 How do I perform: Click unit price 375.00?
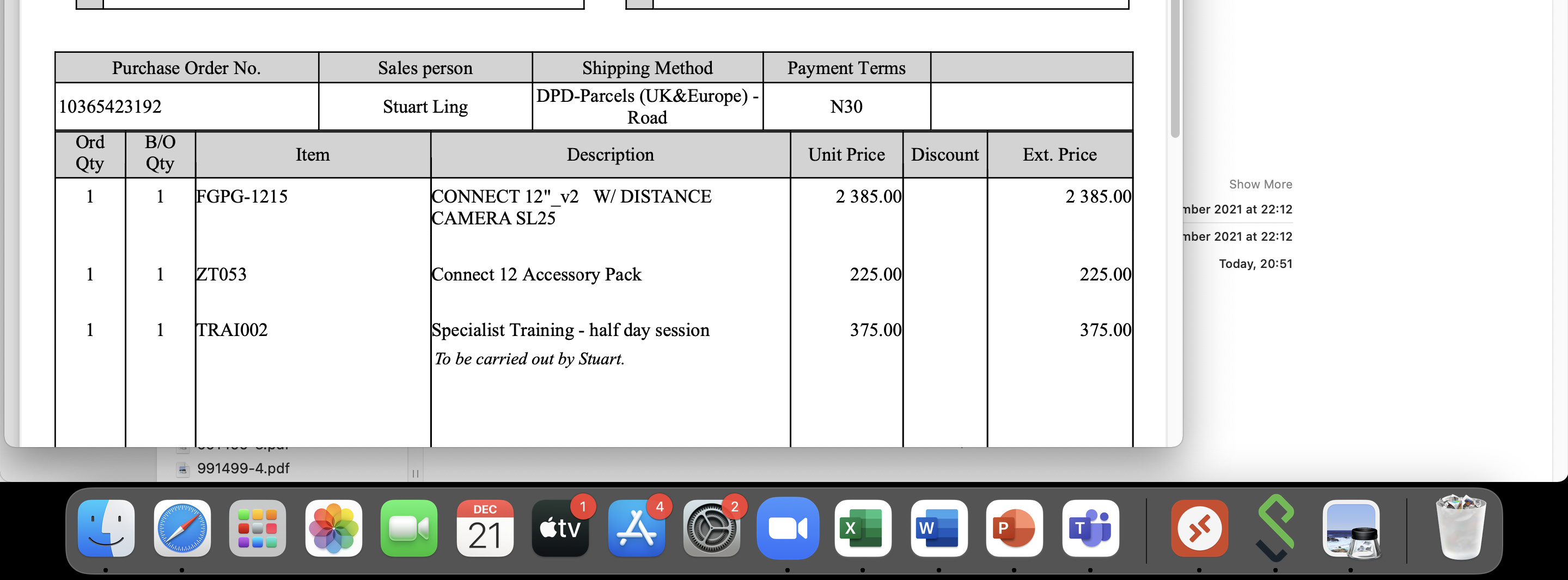875,330
